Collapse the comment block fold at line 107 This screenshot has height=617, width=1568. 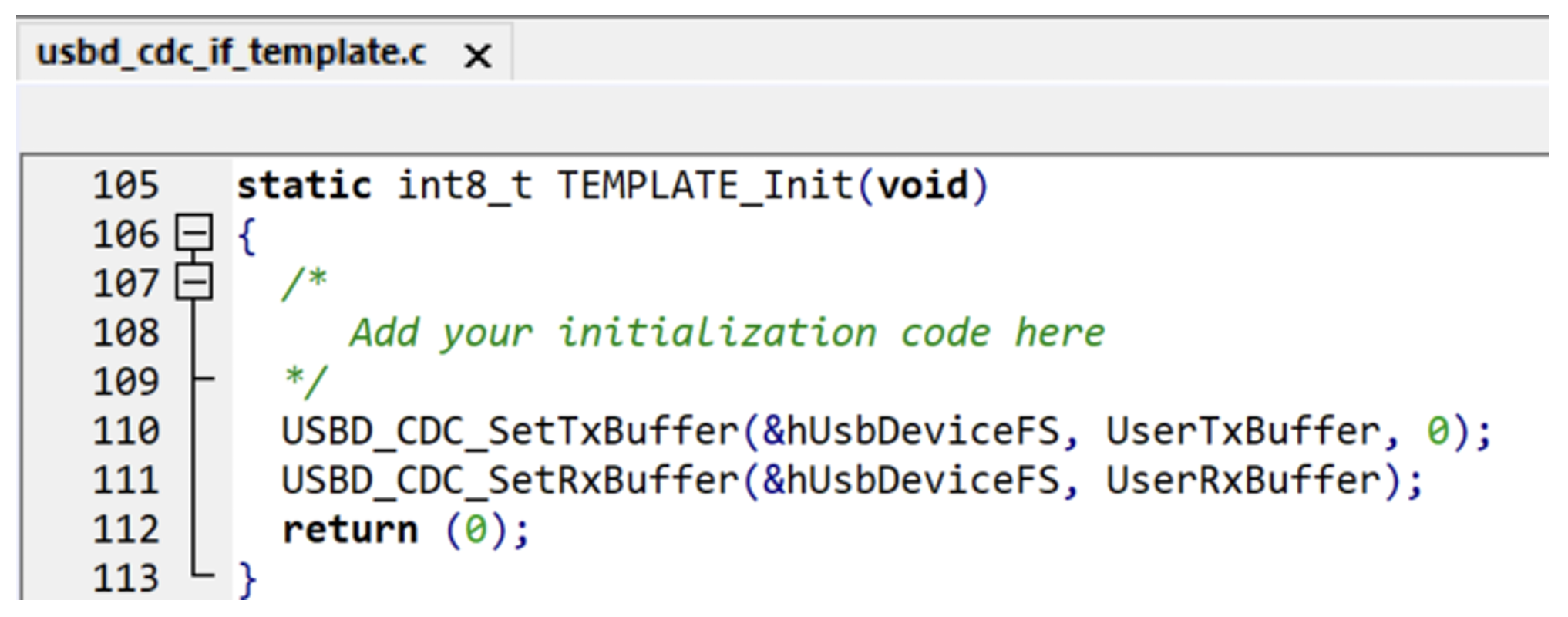tap(194, 282)
